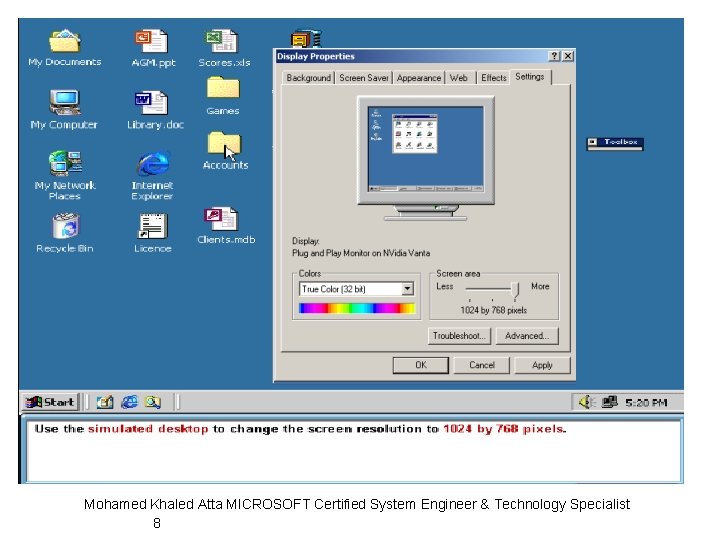Image resolution: width=720 pixels, height=540 pixels.
Task: Select the Library.doc file icon
Action: coord(155,110)
